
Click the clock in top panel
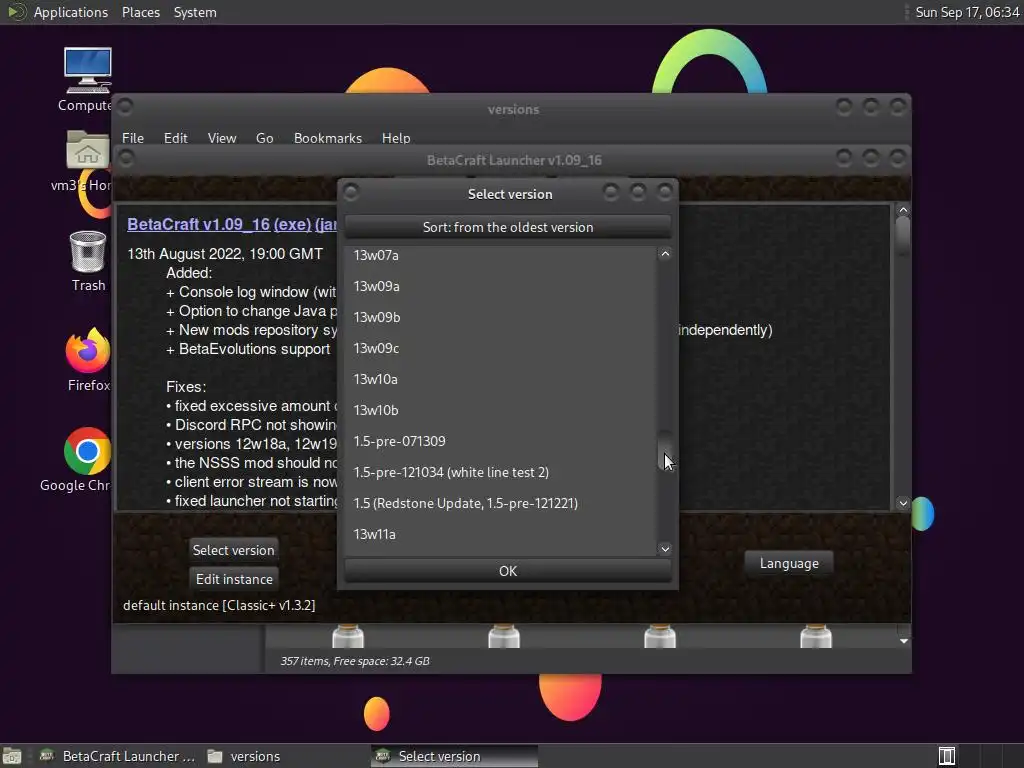pyautogui.click(x=967, y=12)
